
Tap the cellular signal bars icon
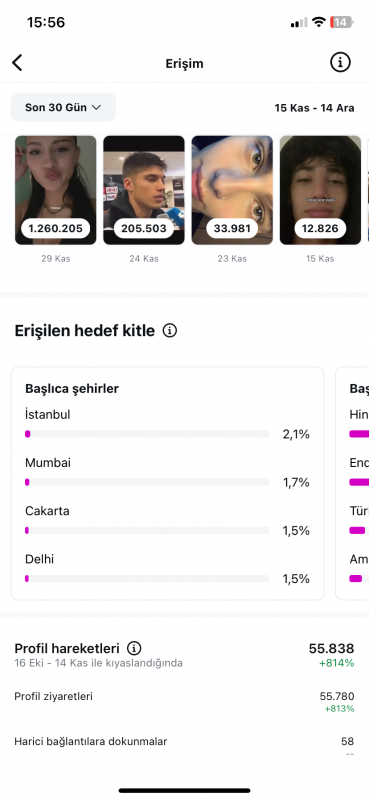tap(299, 22)
